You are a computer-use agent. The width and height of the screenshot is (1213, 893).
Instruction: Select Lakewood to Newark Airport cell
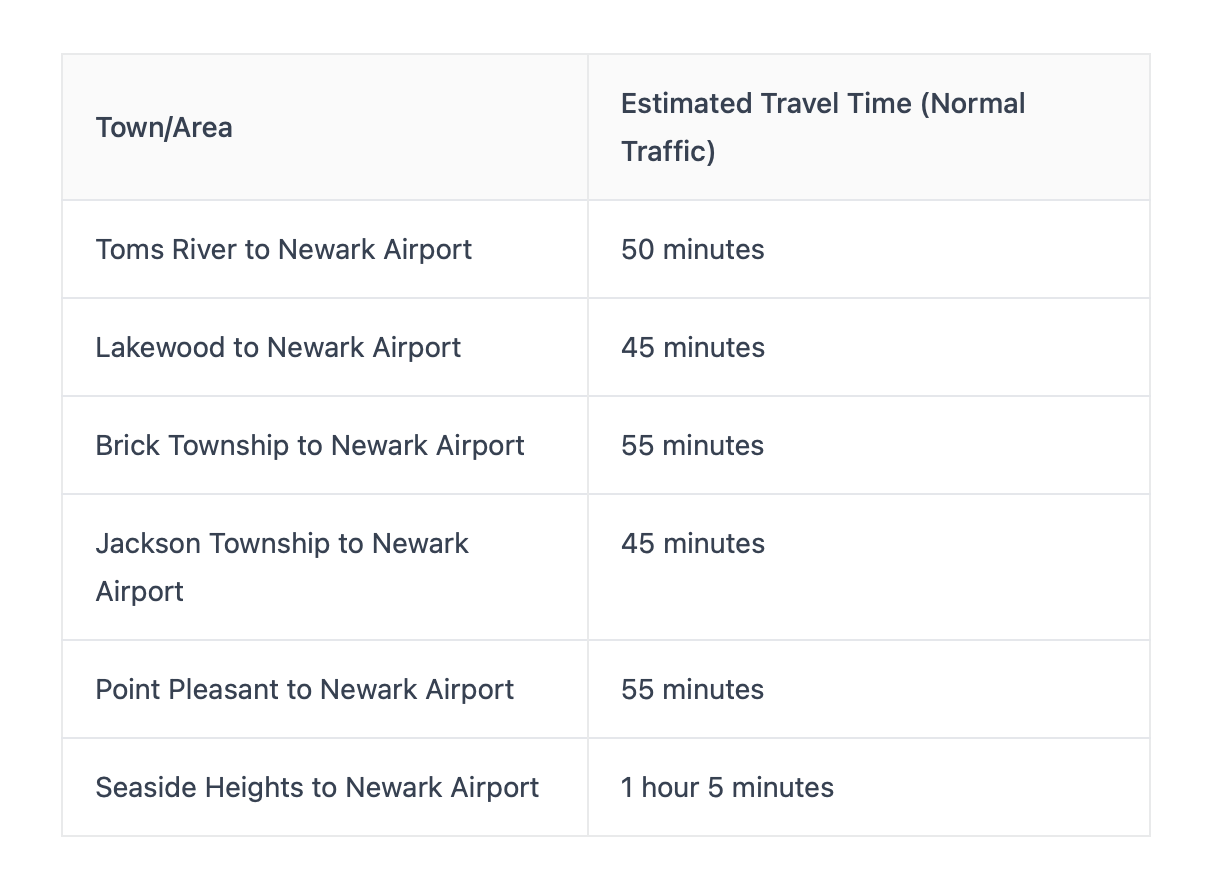pyautogui.click(x=278, y=347)
